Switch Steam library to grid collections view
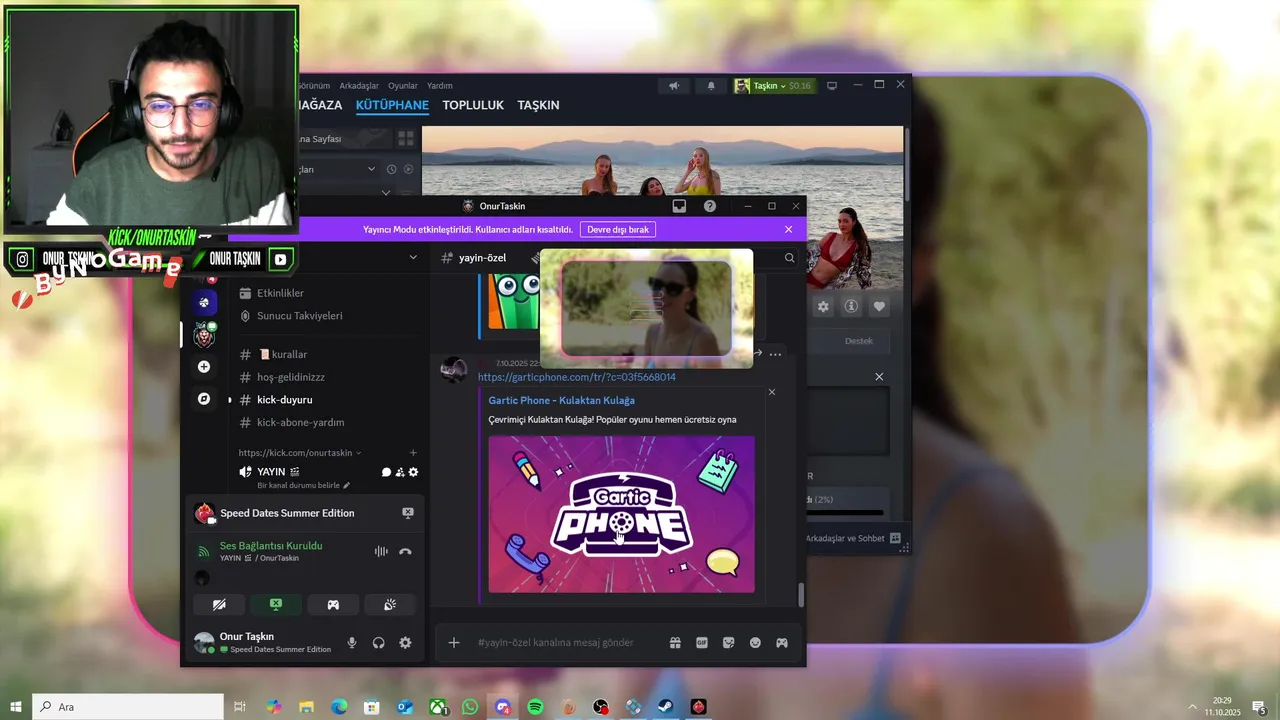 click(x=405, y=138)
